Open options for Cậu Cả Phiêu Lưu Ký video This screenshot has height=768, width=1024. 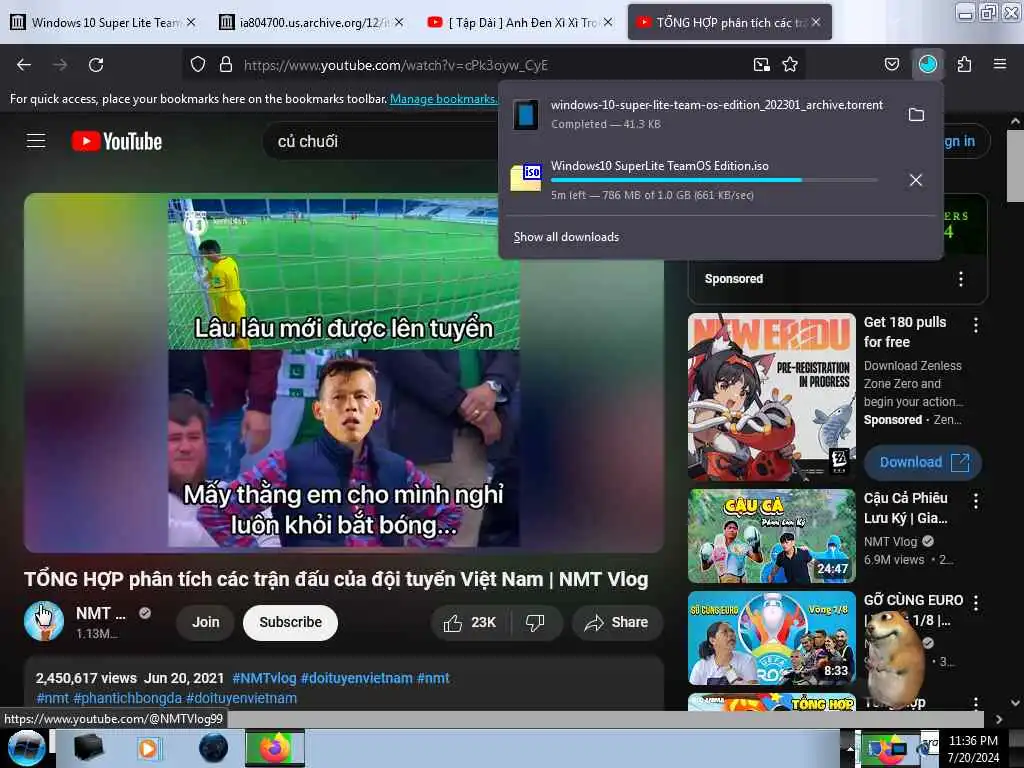tap(976, 501)
